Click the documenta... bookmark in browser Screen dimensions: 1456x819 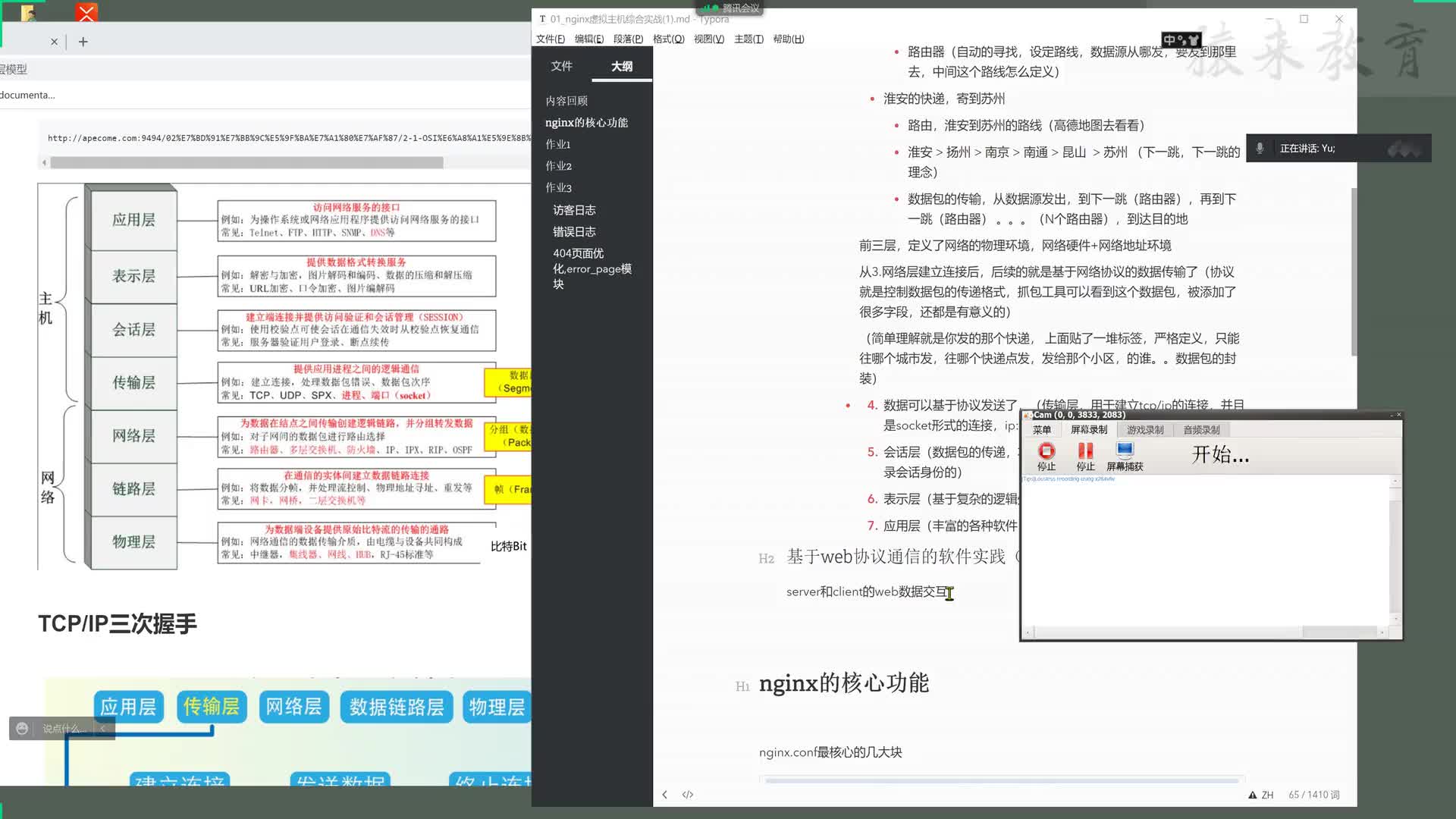click(27, 95)
